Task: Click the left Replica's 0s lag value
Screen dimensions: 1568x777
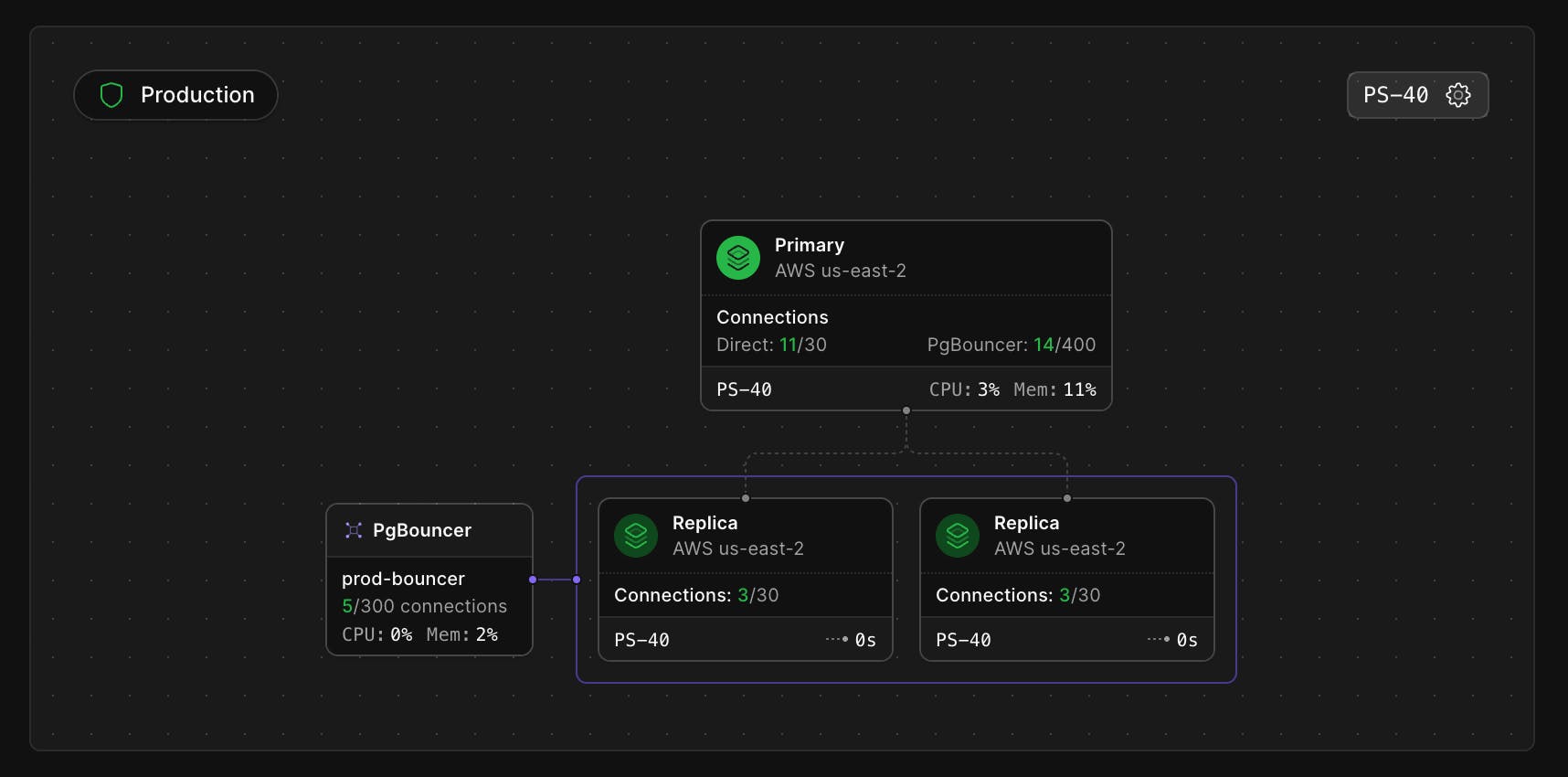Action: (865, 640)
